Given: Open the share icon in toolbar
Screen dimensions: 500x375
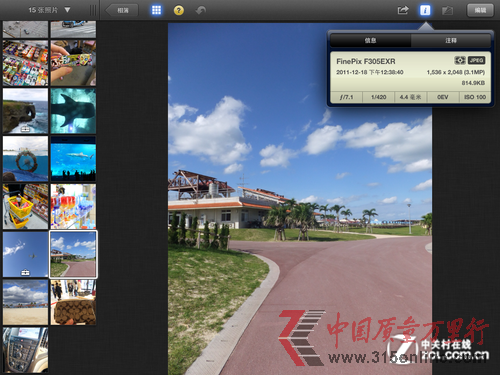Looking at the screenshot, I should coord(403,10).
